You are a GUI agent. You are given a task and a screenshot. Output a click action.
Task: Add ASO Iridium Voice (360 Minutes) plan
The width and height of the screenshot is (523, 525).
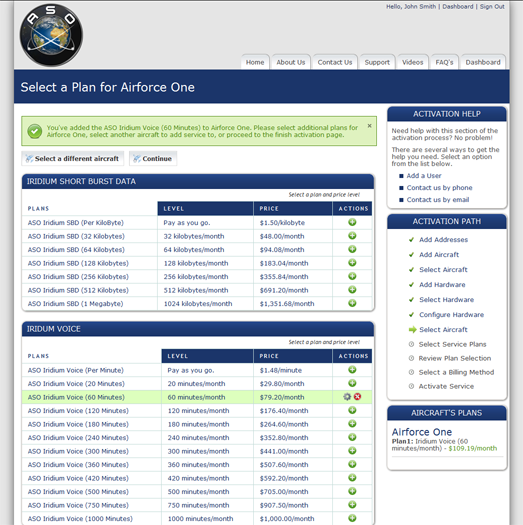[352, 464]
